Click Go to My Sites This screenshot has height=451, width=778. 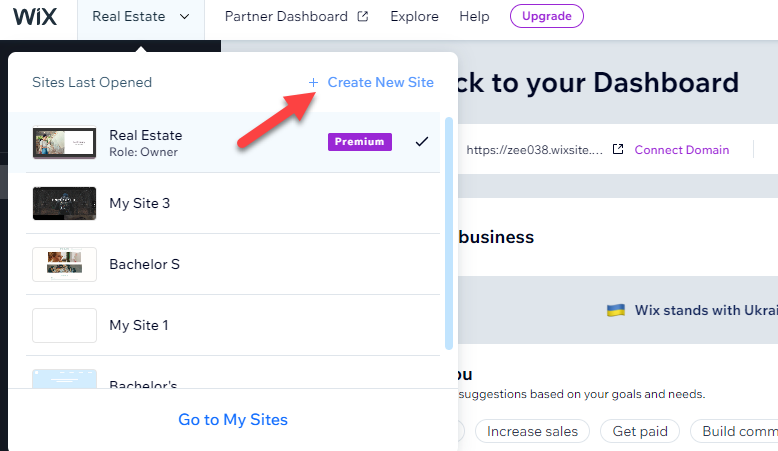point(233,420)
